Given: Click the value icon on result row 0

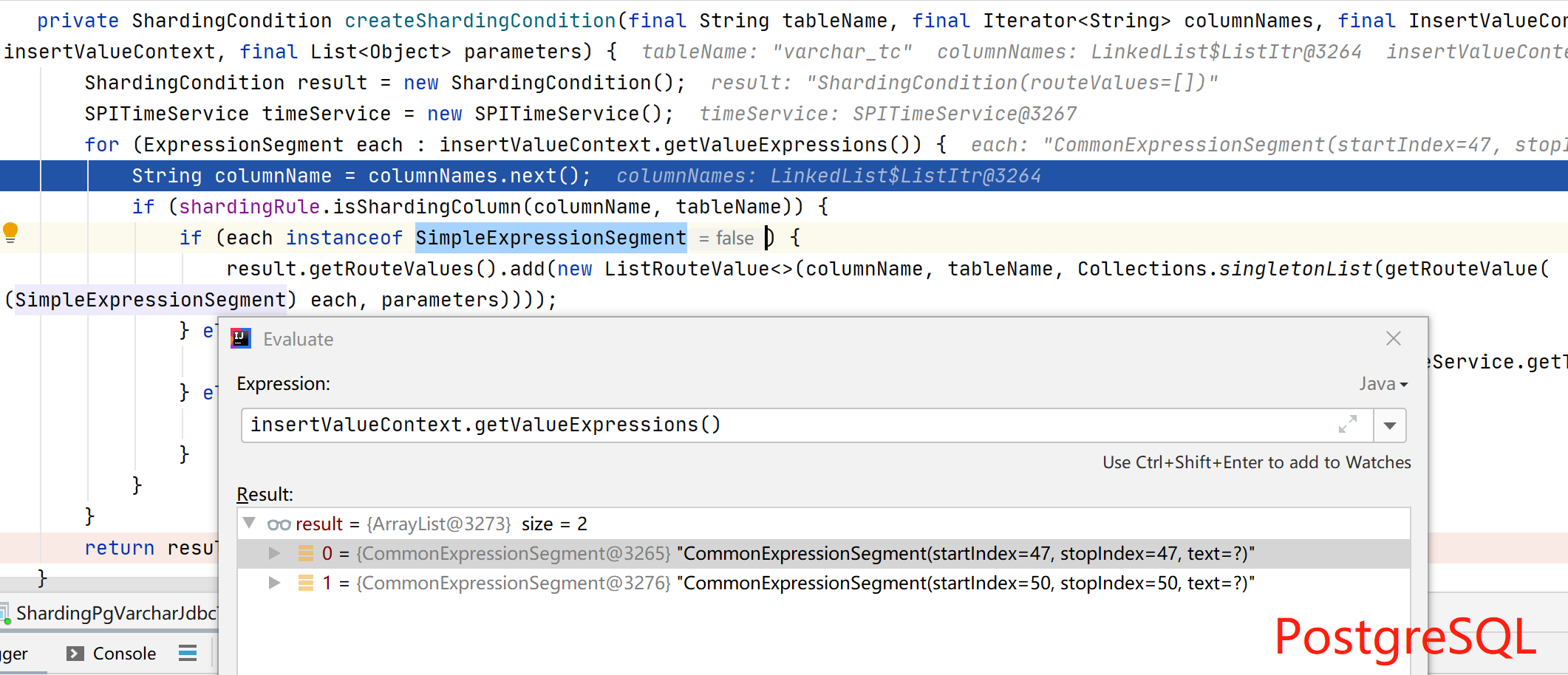Looking at the screenshot, I should coord(305,552).
